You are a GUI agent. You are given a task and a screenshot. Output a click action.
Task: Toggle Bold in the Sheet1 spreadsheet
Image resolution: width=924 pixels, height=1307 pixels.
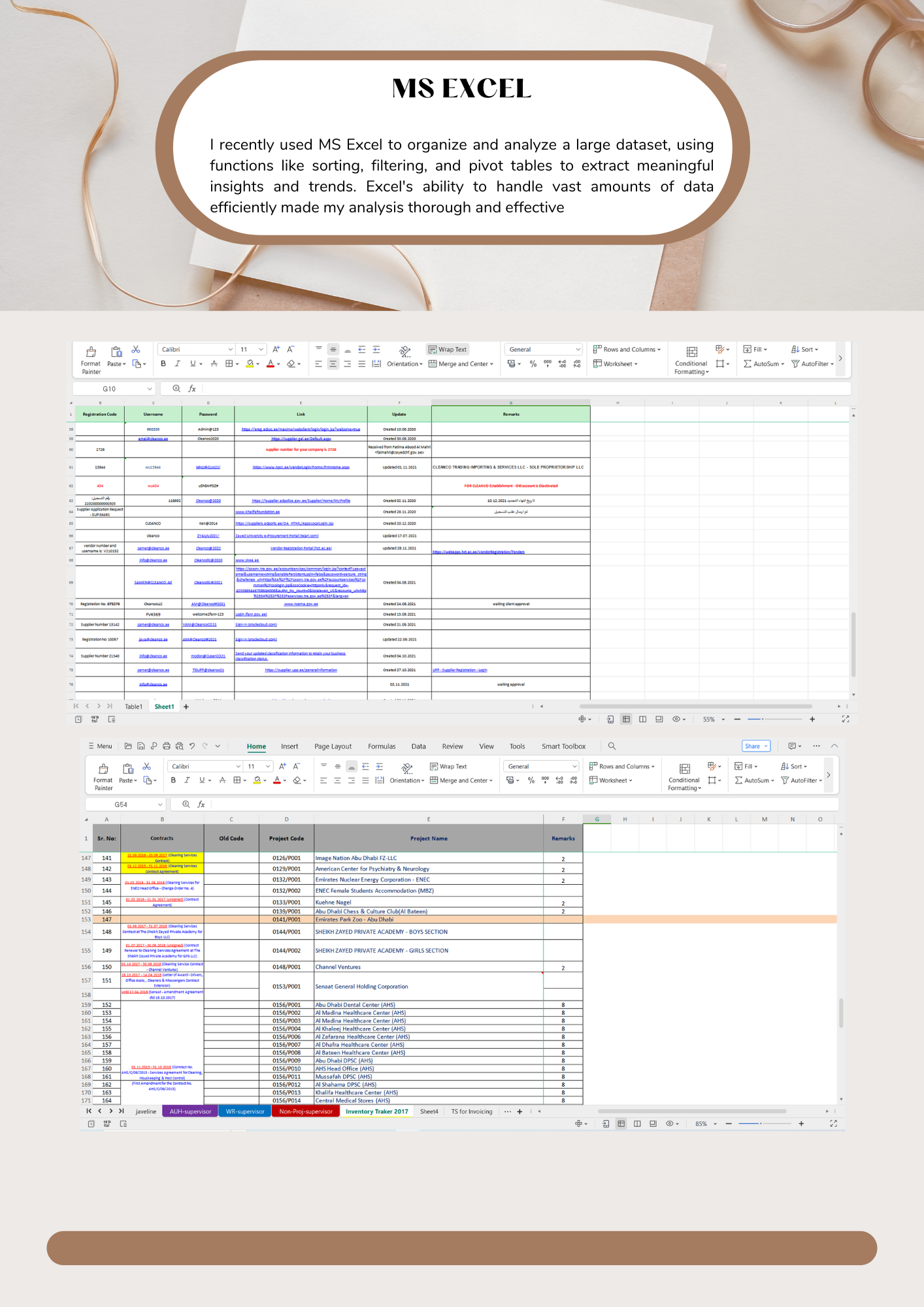coord(163,364)
